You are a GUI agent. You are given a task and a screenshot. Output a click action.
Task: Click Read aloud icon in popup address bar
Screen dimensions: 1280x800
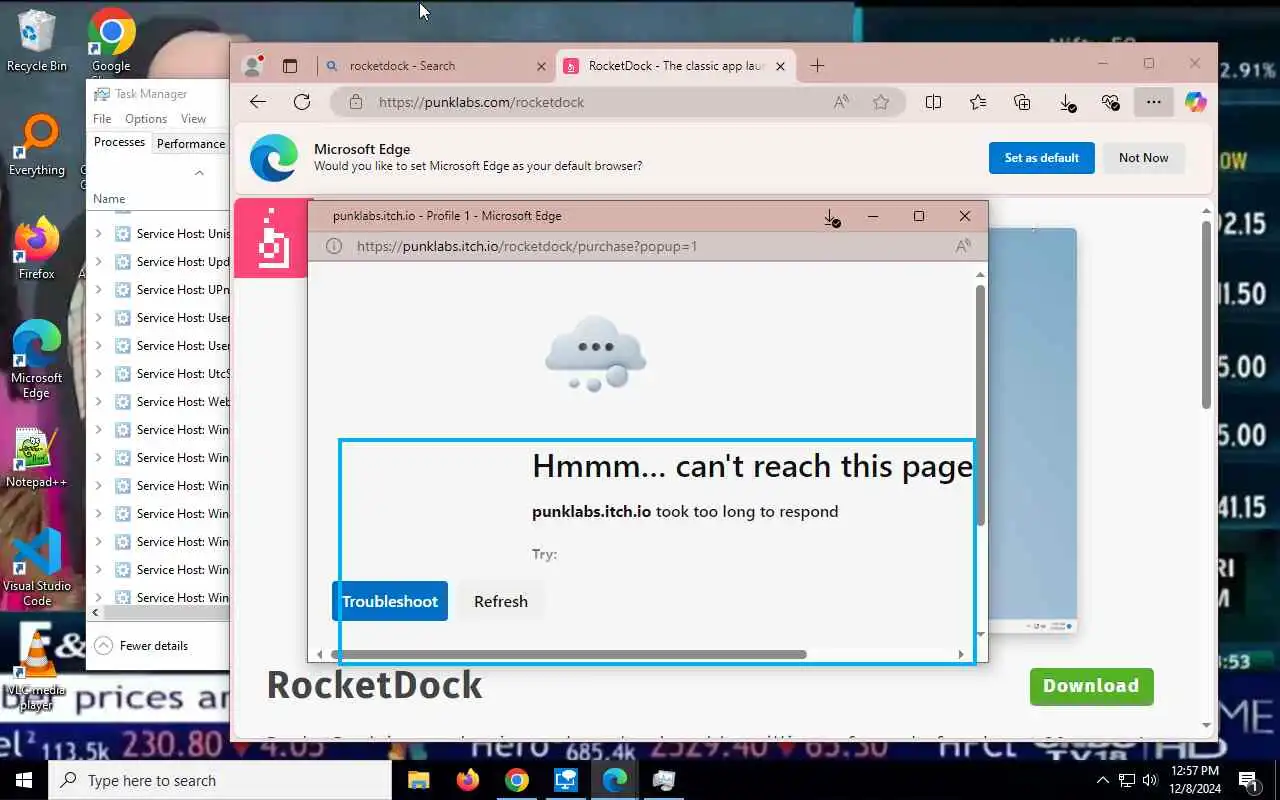963,246
